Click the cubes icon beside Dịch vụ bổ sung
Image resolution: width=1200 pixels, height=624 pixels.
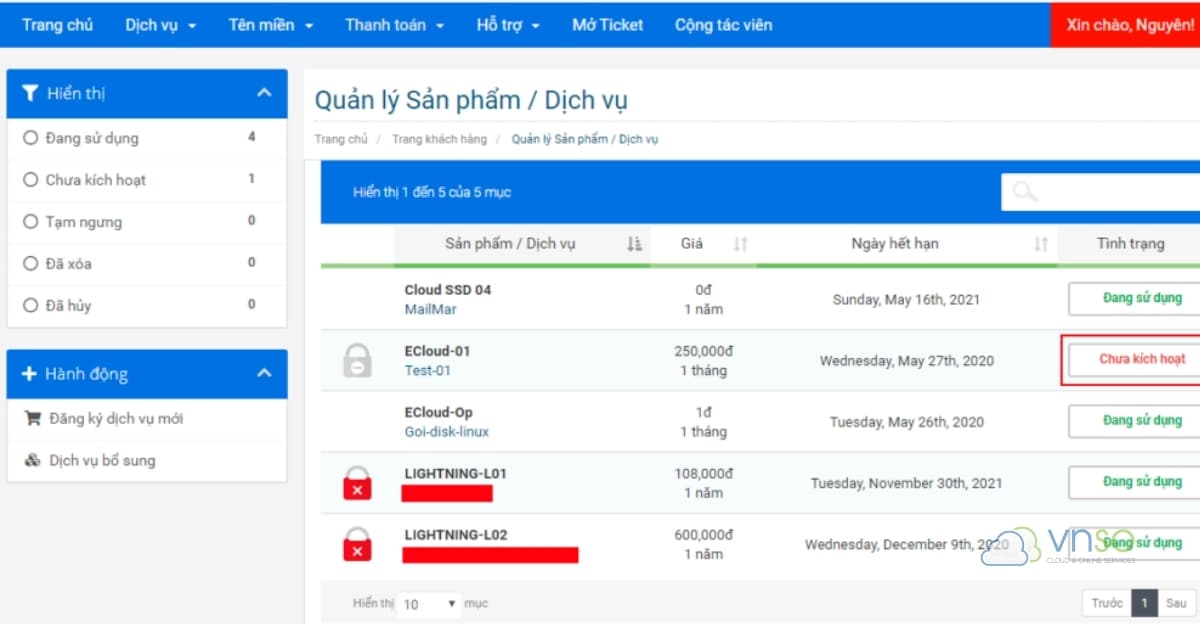pos(32,461)
